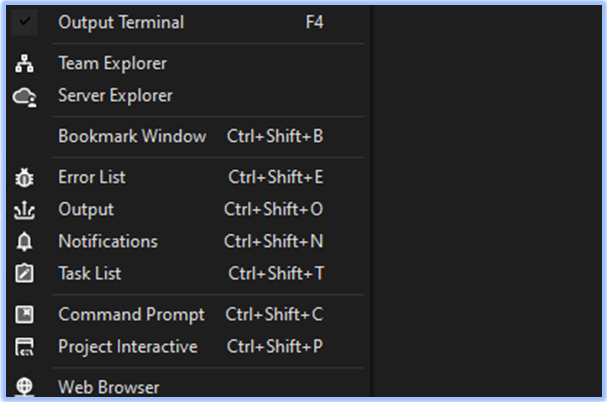Toggle the Output Terminal checkmark
607x402 pixels.
(26, 21)
